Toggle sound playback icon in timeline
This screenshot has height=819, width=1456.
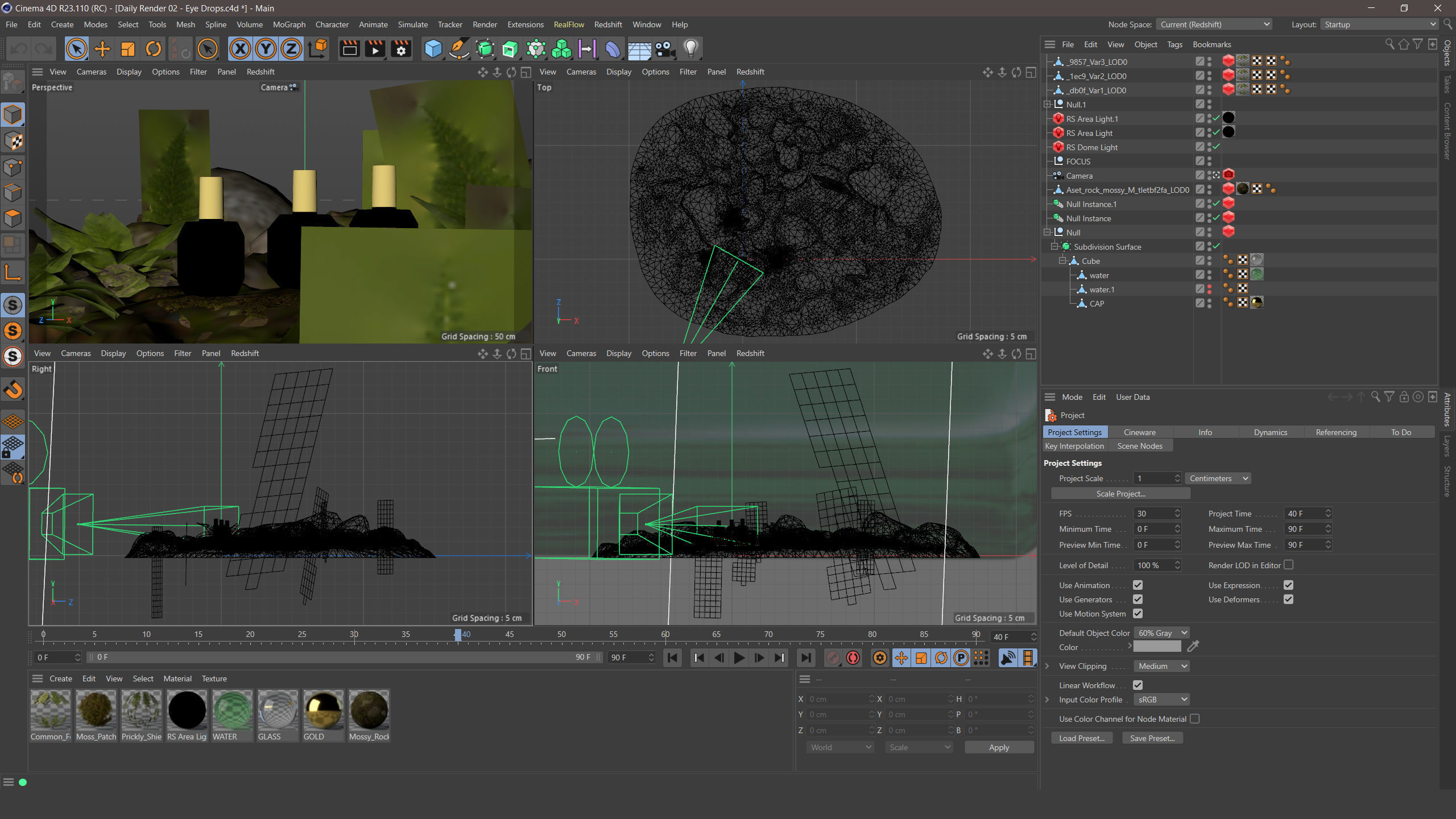point(1007,658)
